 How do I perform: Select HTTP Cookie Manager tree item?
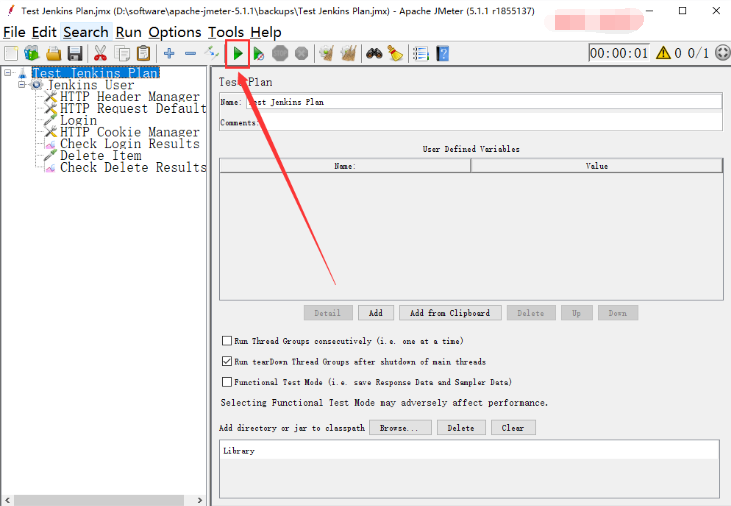pos(130,132)
